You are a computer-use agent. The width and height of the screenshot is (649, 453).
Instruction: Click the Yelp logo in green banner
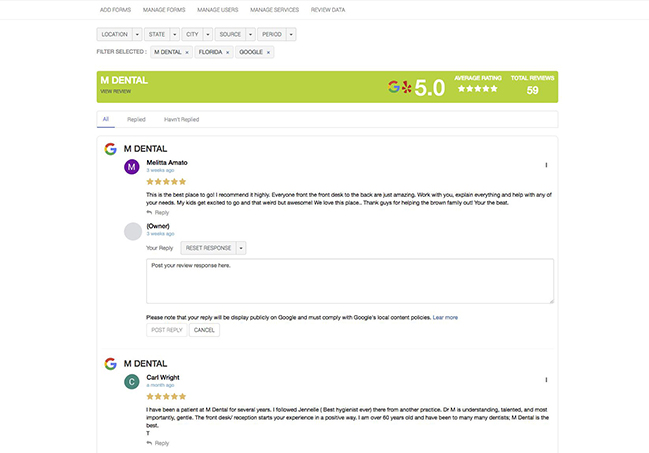406,87
